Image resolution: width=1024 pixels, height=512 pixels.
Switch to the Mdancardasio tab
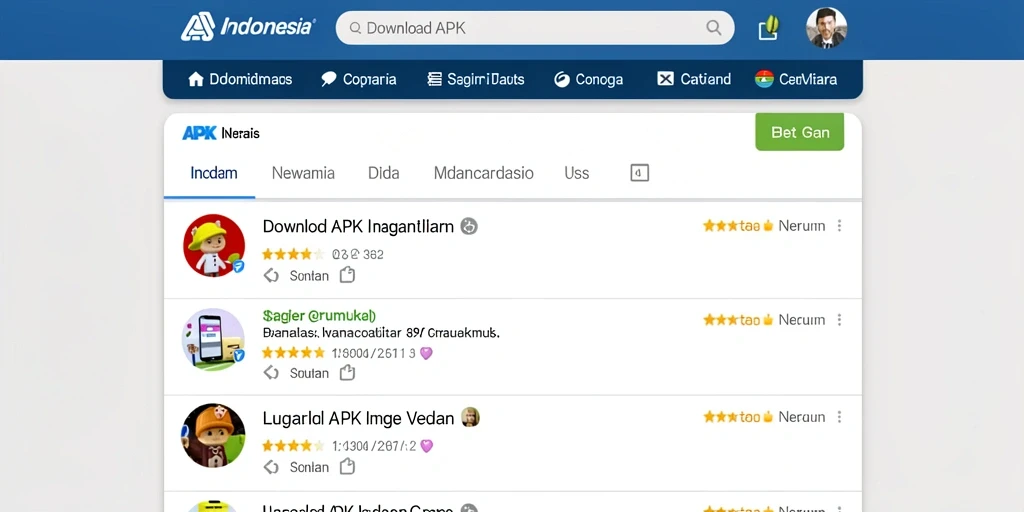(483, 173)
